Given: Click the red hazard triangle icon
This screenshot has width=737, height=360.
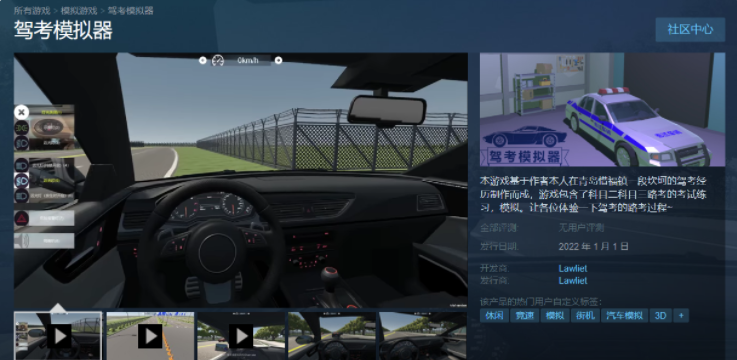Looking at the screenshot, I should click(x=22, y=218).
